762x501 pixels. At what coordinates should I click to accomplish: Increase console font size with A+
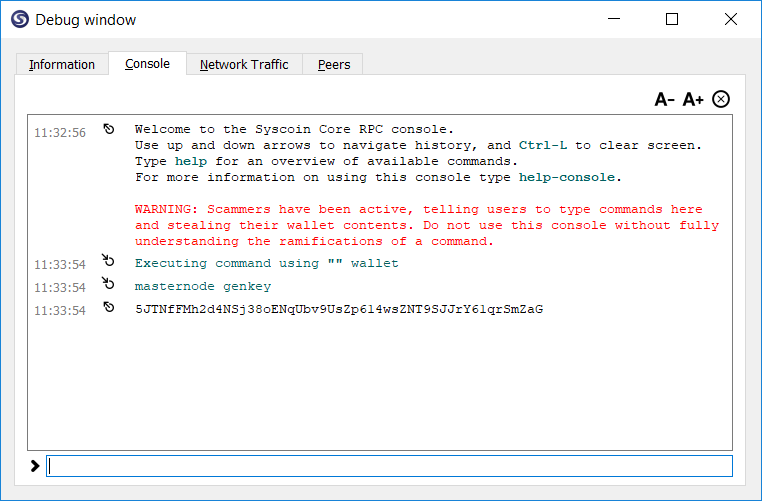tap(693, 99)
